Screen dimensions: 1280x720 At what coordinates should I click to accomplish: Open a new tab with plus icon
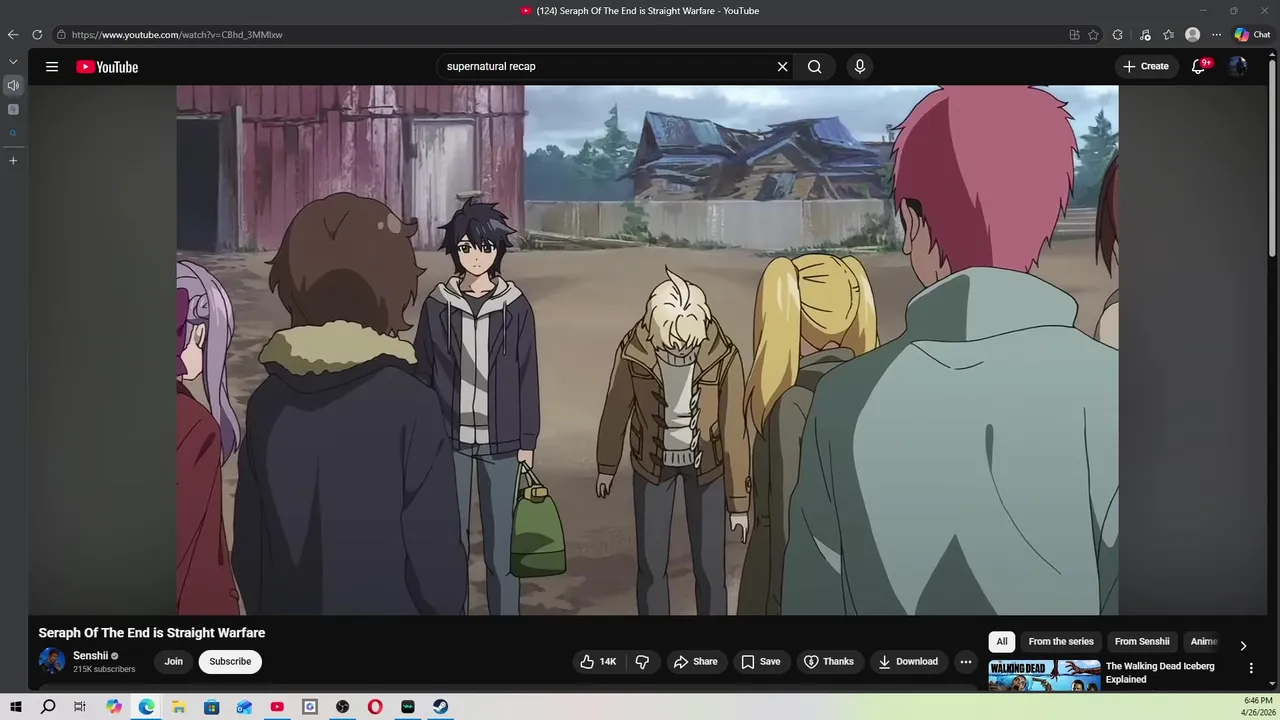[13, 160]
